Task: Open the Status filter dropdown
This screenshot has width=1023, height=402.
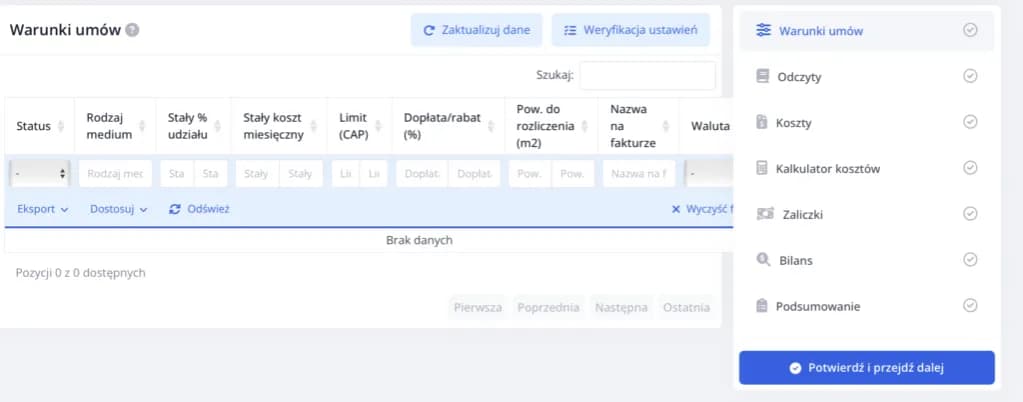Action: pyautogui.click(x=40, y=174)
